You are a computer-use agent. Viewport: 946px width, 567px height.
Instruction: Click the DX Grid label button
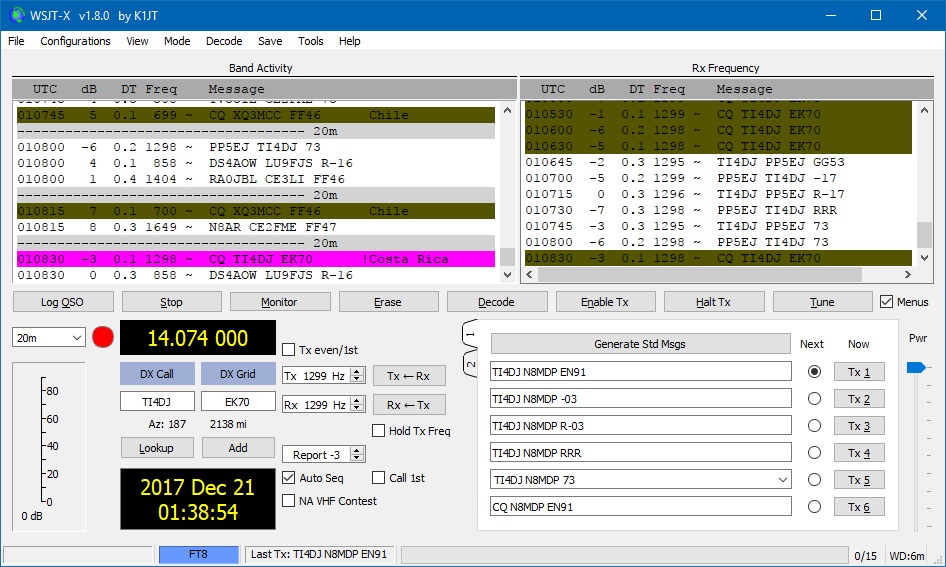(238, 374)
